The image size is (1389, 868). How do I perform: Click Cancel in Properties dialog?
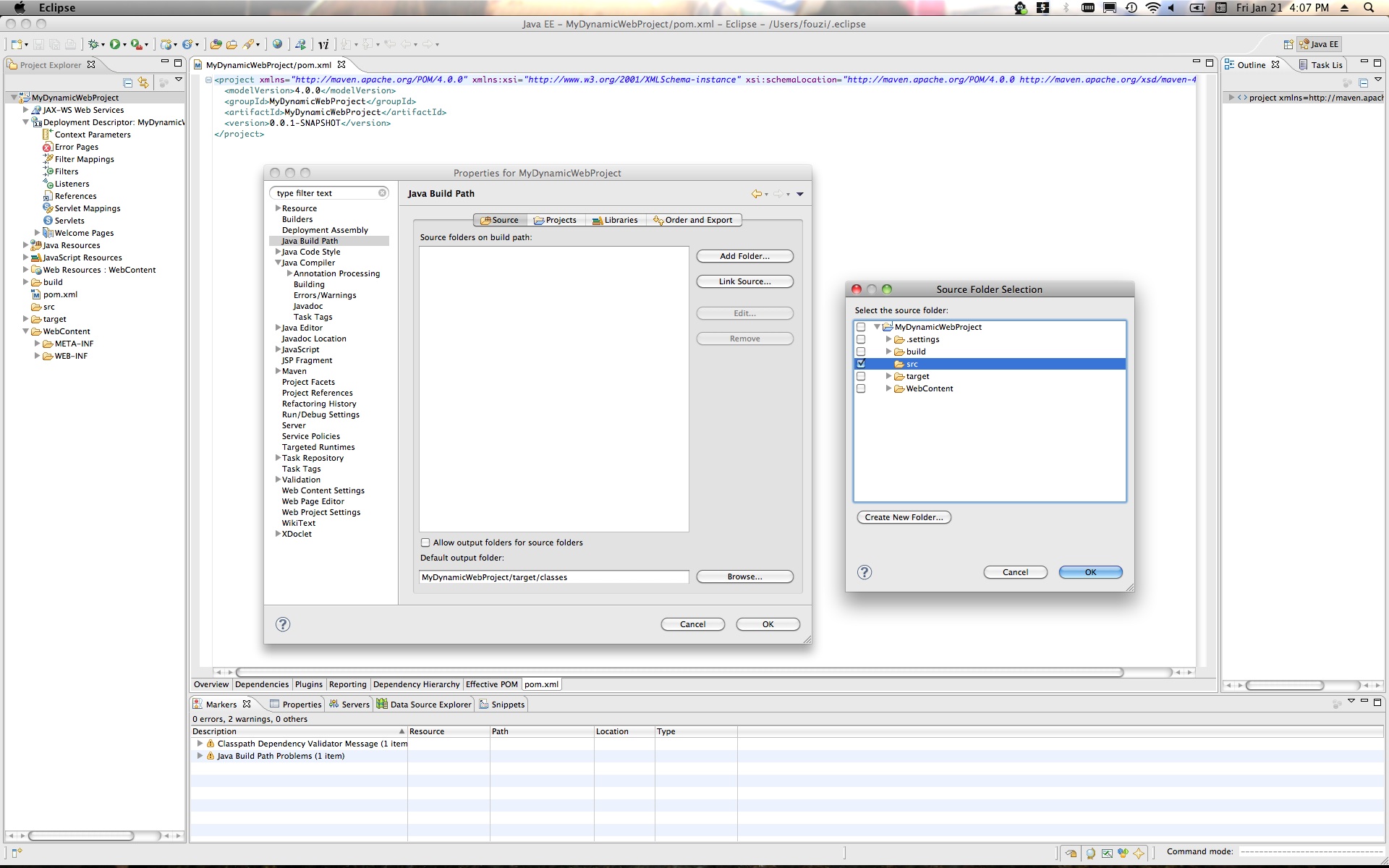click(x=692, y=624)
